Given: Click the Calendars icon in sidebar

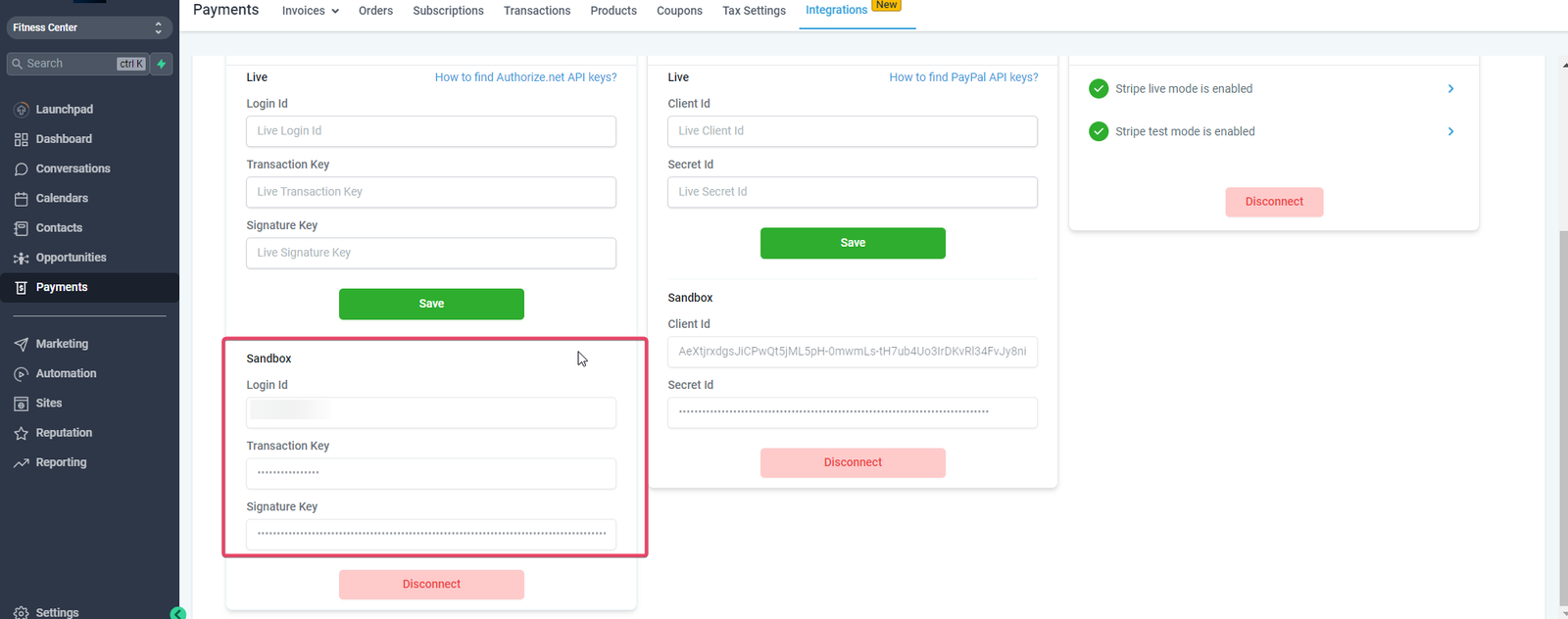Looking at the screenshot, I should [21, 199].
